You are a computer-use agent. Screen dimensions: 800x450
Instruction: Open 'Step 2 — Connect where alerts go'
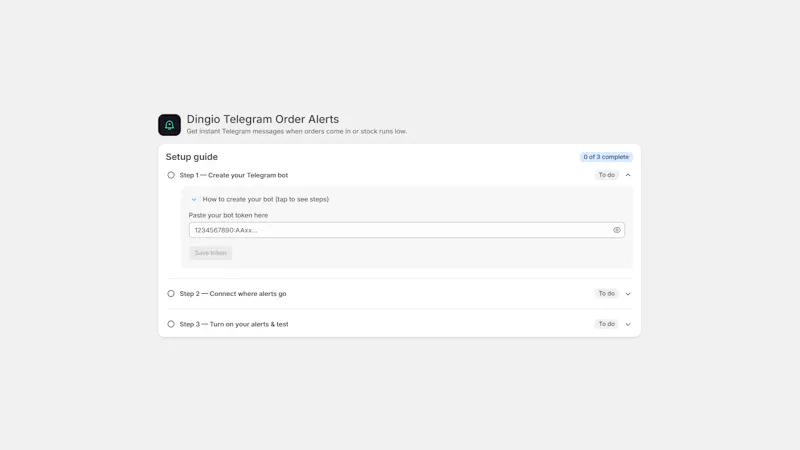[233, 293]
